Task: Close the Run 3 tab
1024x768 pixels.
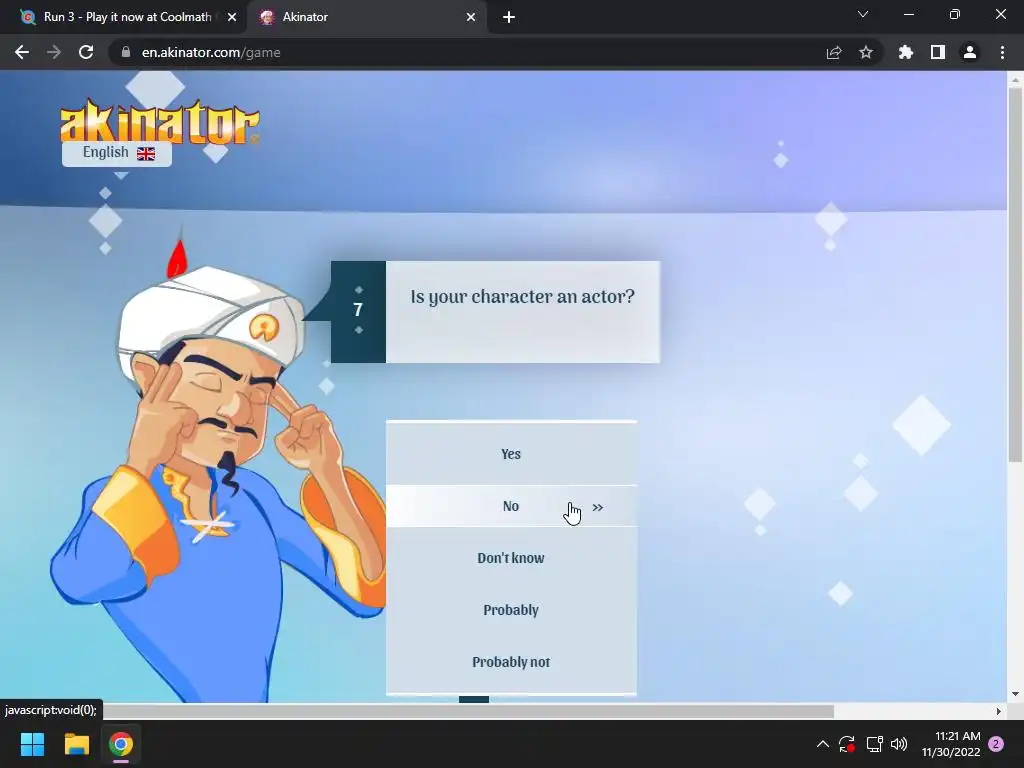Action: click(231, 17)
